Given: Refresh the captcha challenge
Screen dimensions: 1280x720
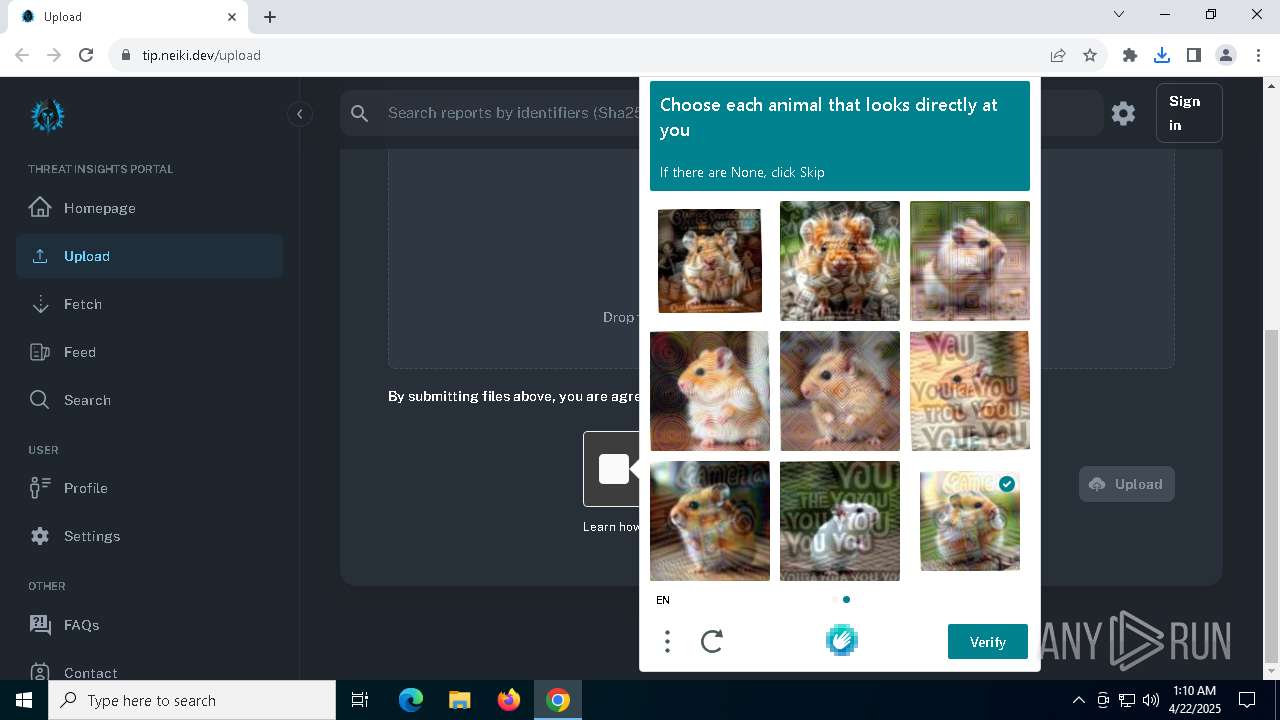Looking at the screenshot, I should pyautogui.click(x=712, y=641).
